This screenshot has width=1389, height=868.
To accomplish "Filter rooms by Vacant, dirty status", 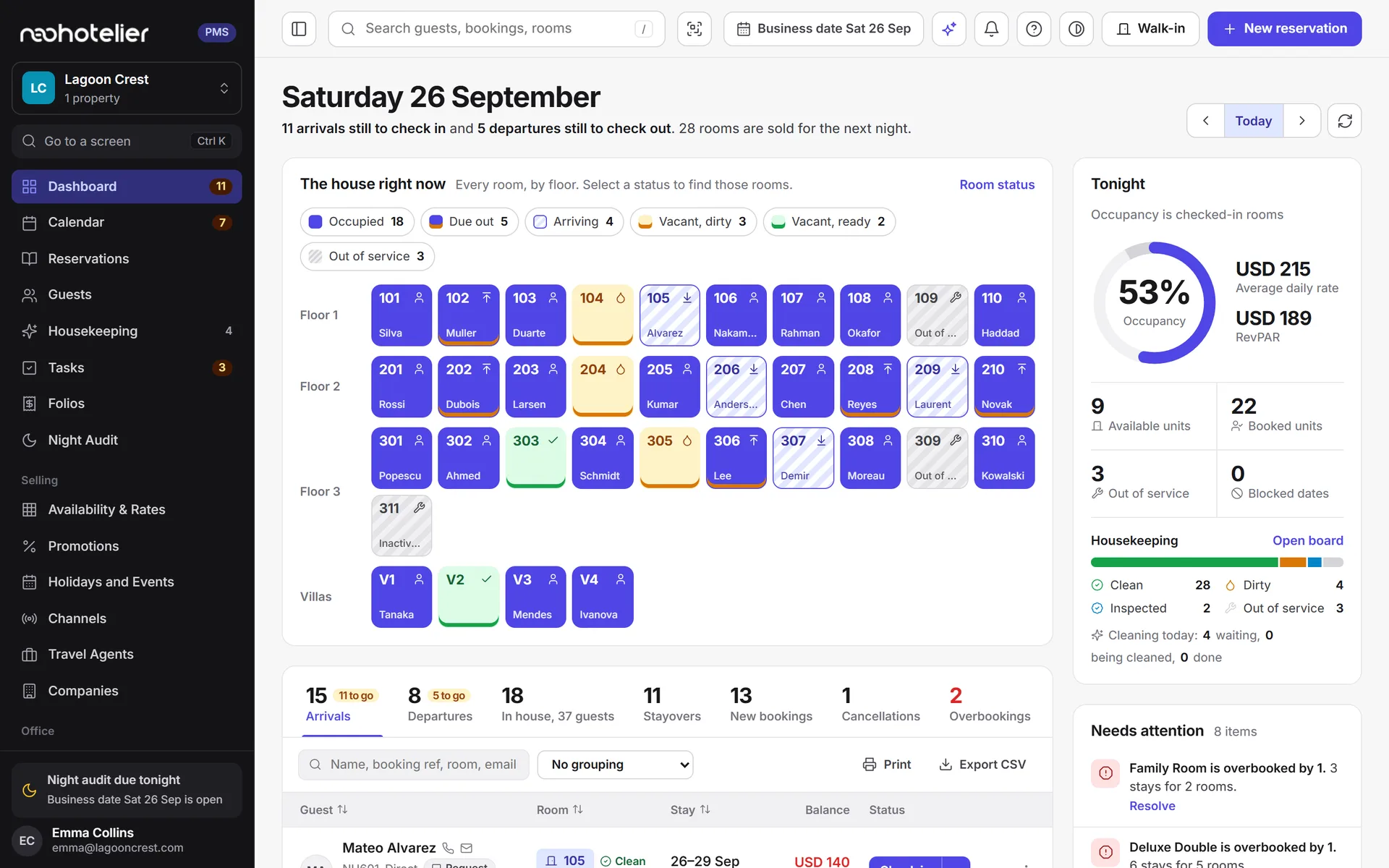I will (x=693, y=221).
